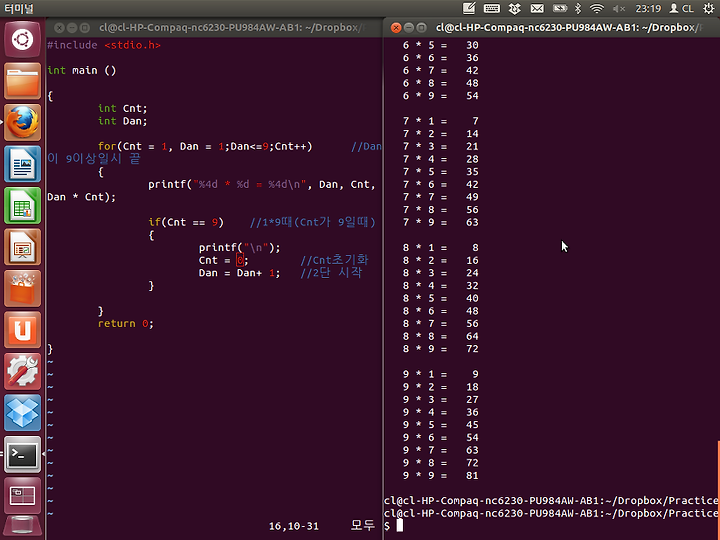
Task: Open LibreOffice Calc spreadsheet launcher
Action: pos(22,205)
